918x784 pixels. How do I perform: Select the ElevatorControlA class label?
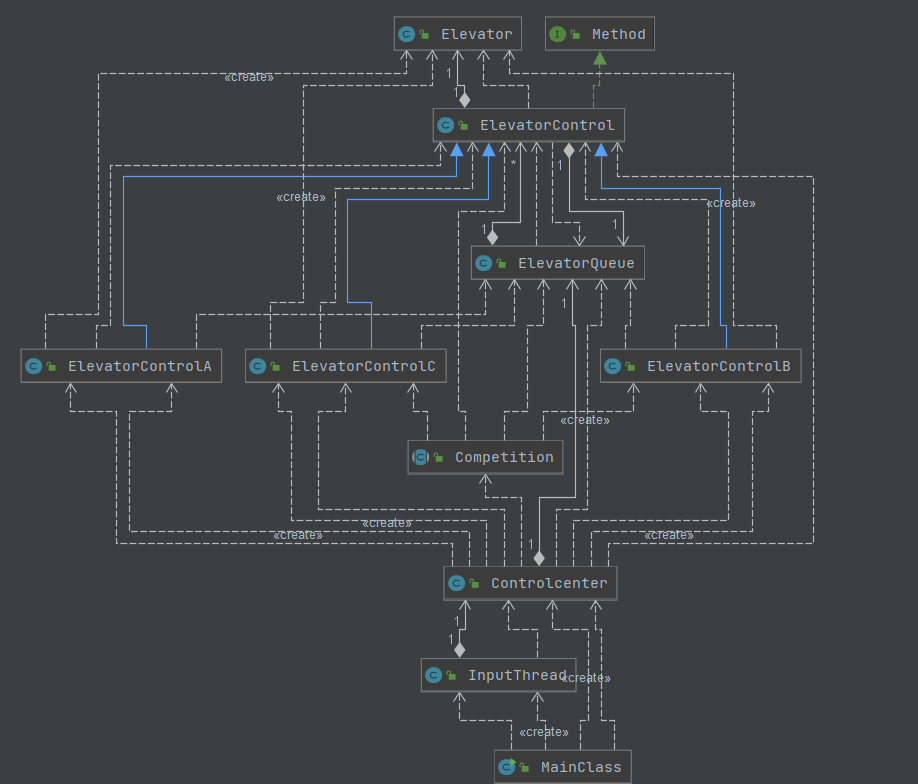(139, 366)
